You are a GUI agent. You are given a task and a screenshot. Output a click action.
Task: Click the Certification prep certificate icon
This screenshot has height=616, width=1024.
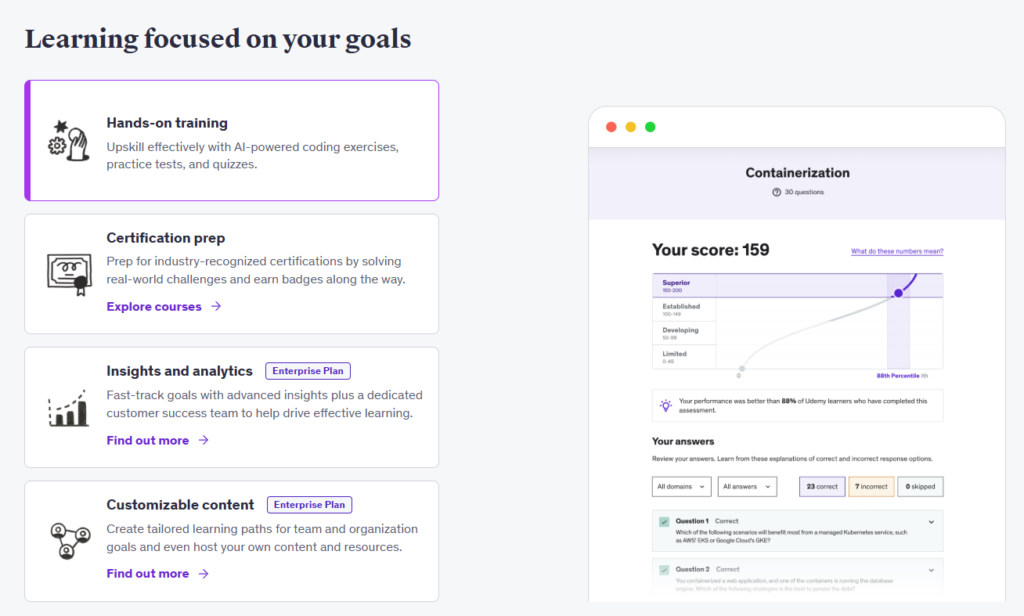click(x=68, y=273)
